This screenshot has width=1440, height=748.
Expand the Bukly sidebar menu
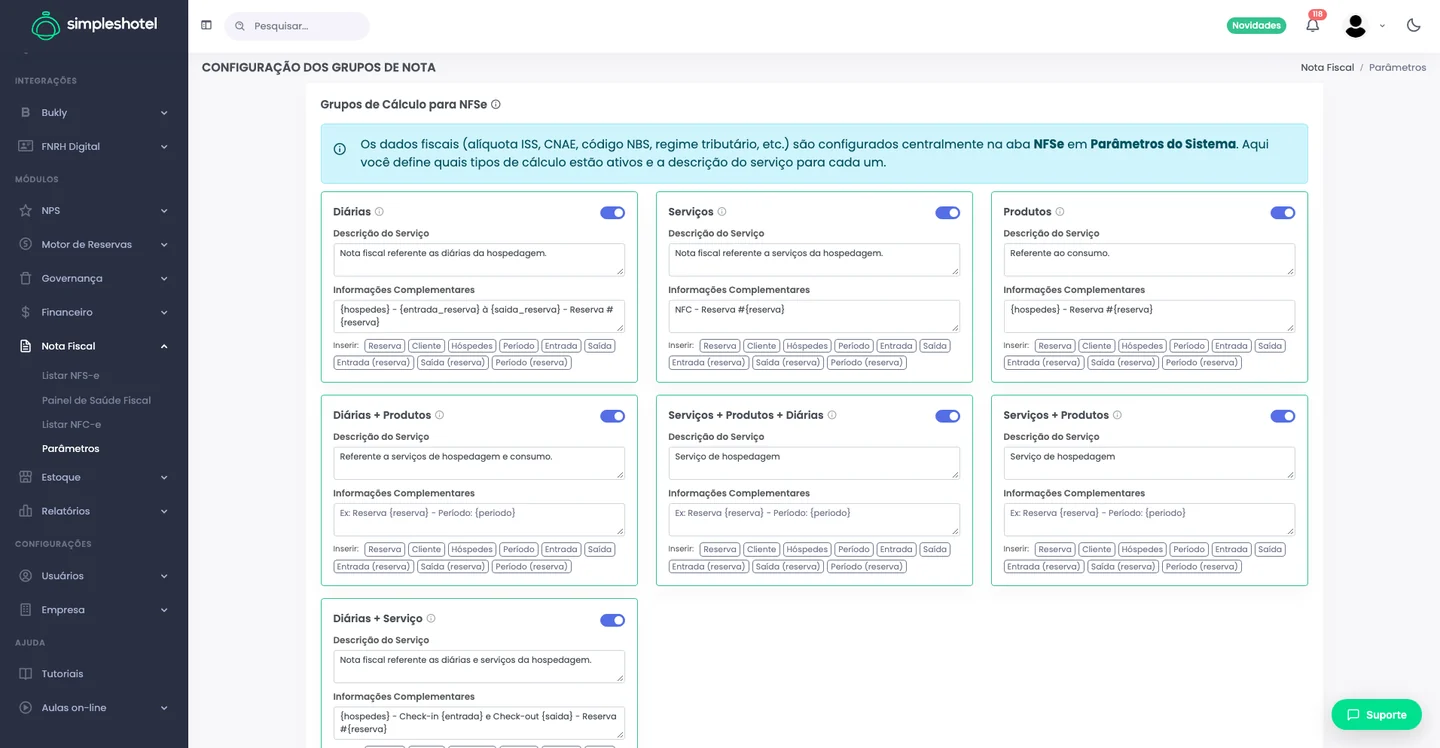tap(94, 113)
